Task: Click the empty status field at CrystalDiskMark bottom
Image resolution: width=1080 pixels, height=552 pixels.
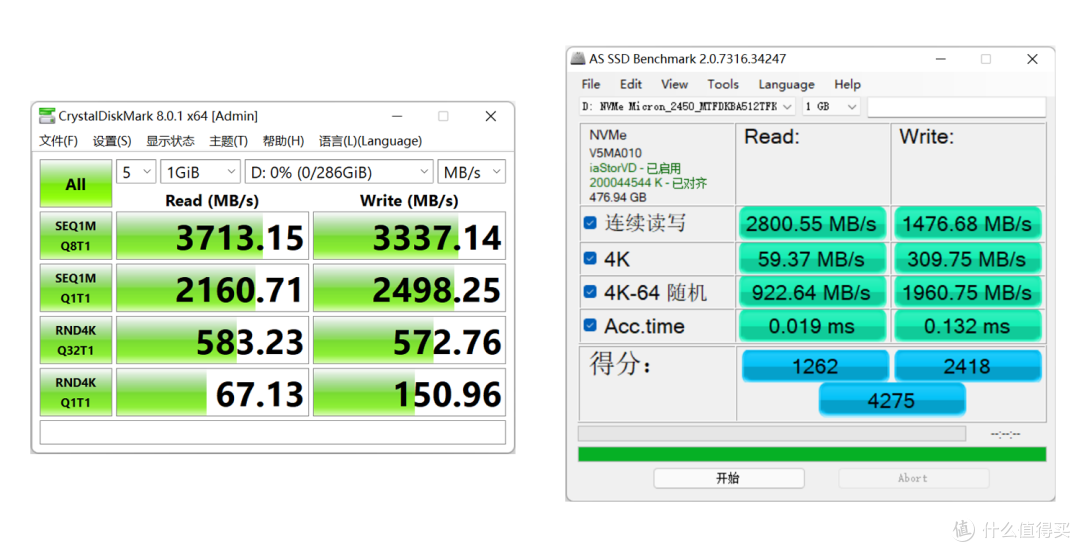Action: (x=273, y=433)
